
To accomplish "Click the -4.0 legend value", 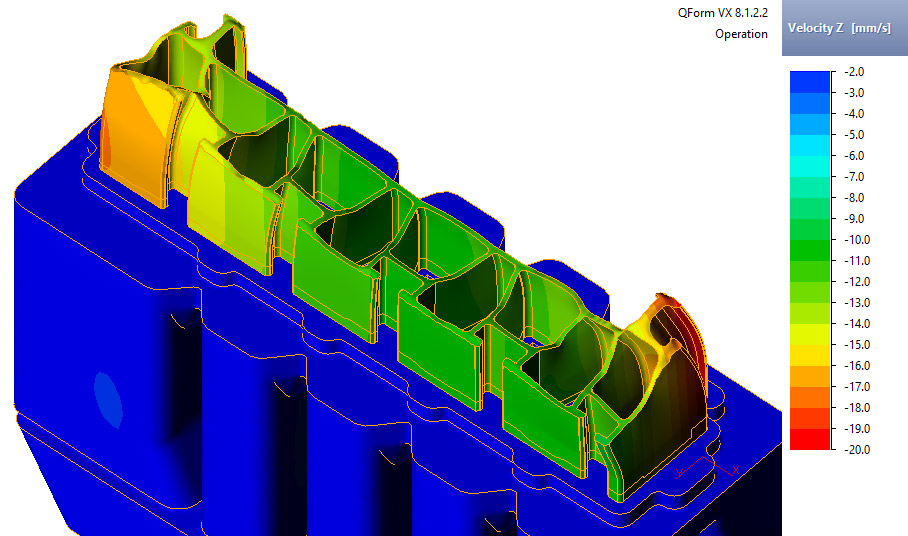I will tap(854, 113).
